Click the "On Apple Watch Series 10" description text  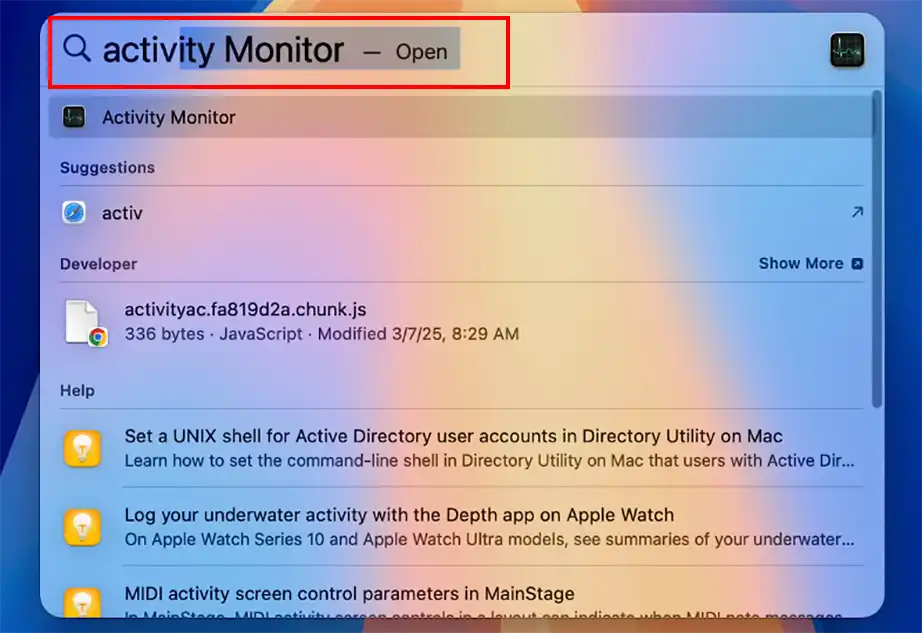click(489, 540)
